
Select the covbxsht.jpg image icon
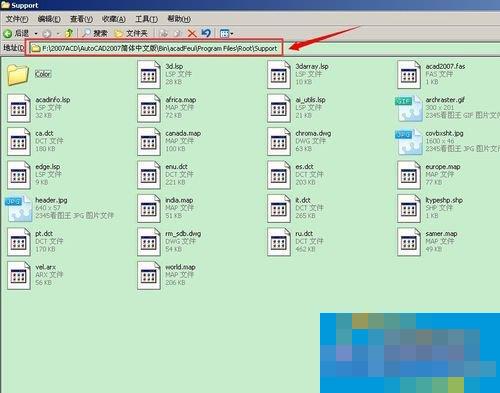409,142
